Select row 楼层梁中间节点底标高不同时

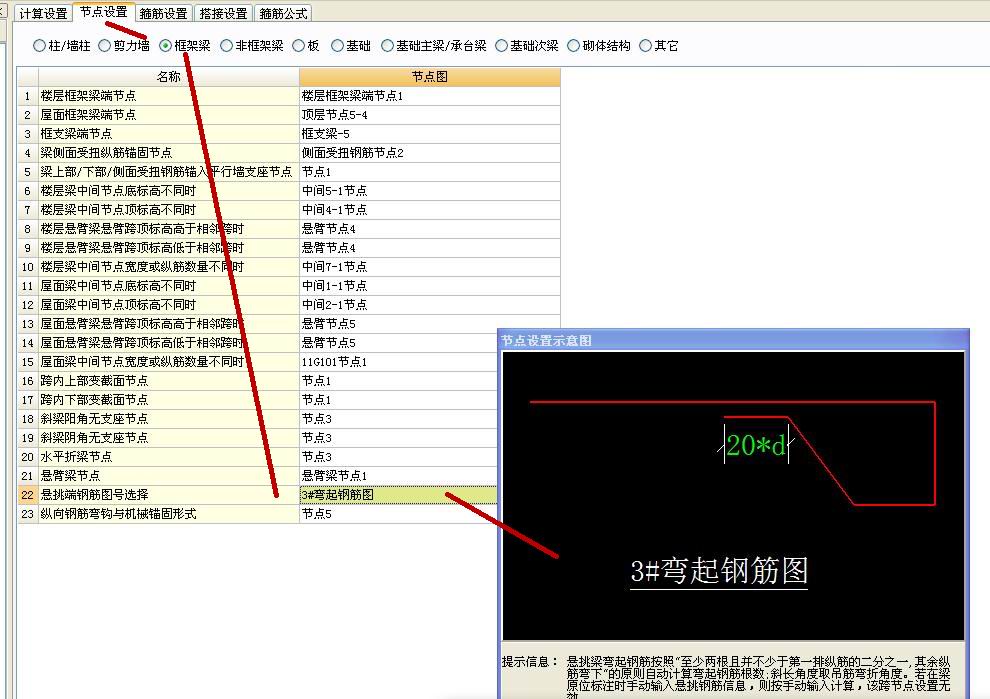(169, 191)
